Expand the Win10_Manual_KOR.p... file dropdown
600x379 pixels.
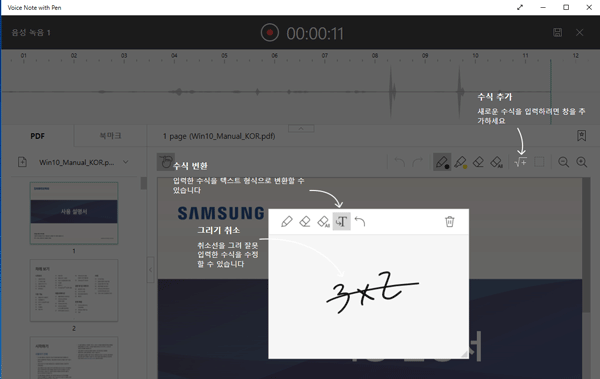tap(126, 162)
